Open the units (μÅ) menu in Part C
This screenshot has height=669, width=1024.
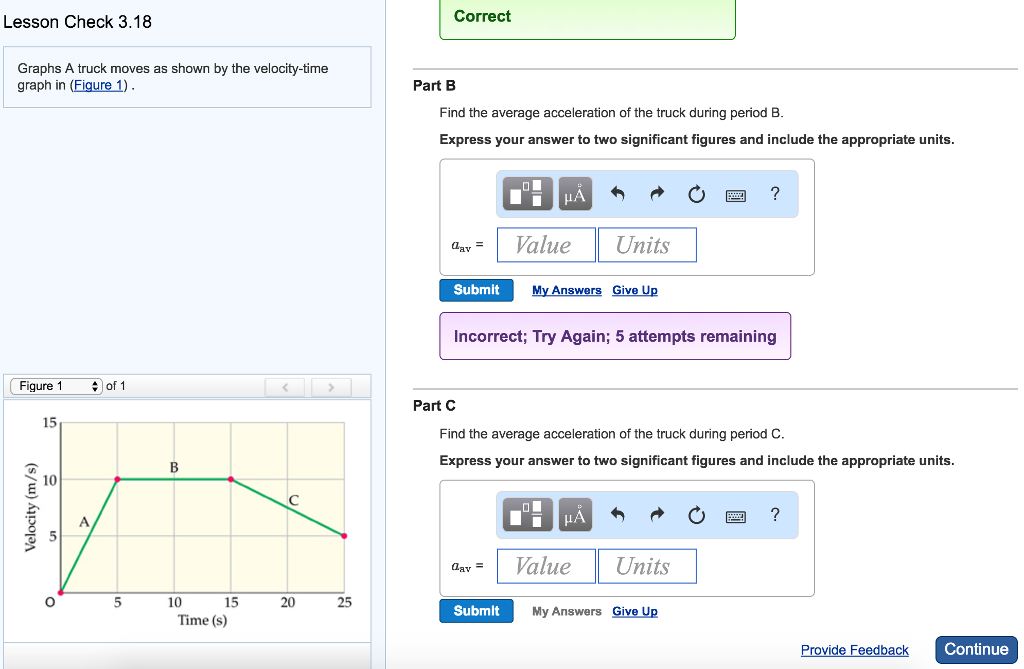point(575,514)
